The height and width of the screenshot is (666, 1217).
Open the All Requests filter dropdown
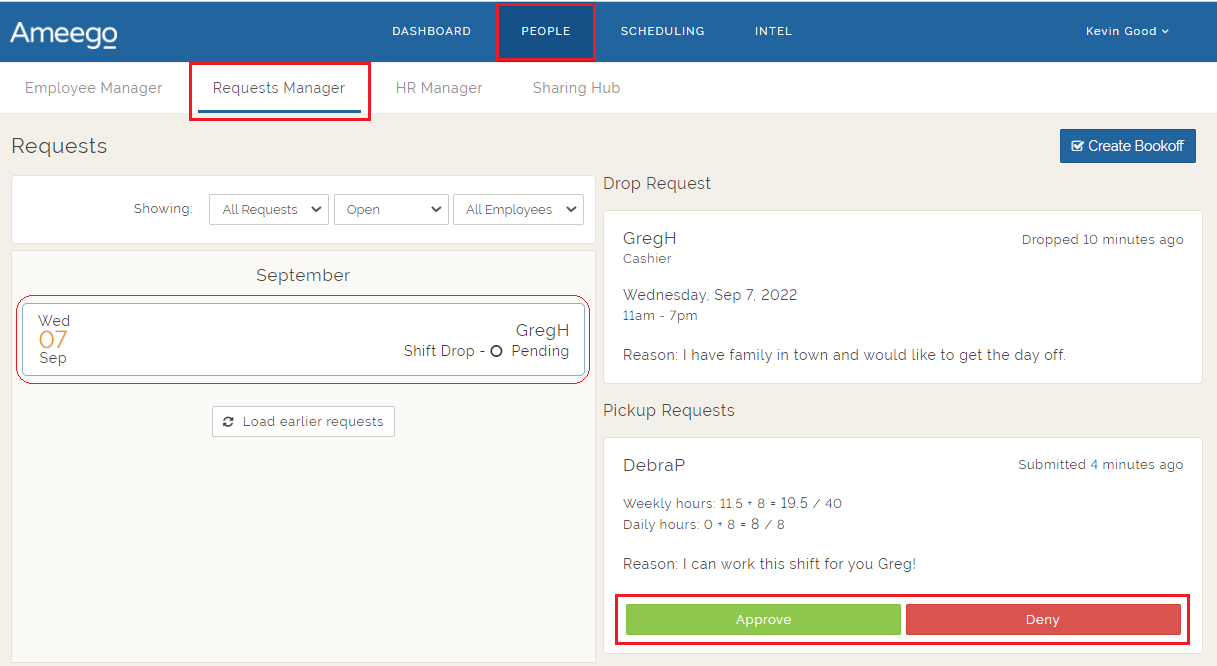coord(268,209)
